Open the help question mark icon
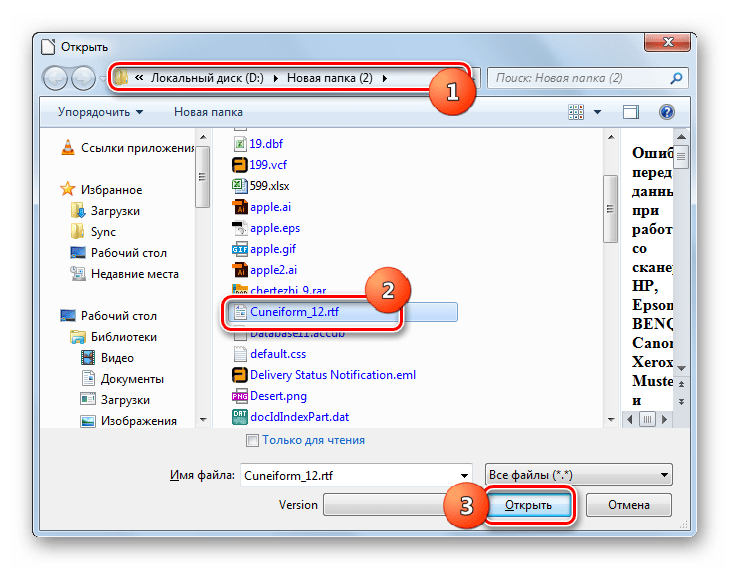Screen dimensions: 730x570 coord(667,112)
